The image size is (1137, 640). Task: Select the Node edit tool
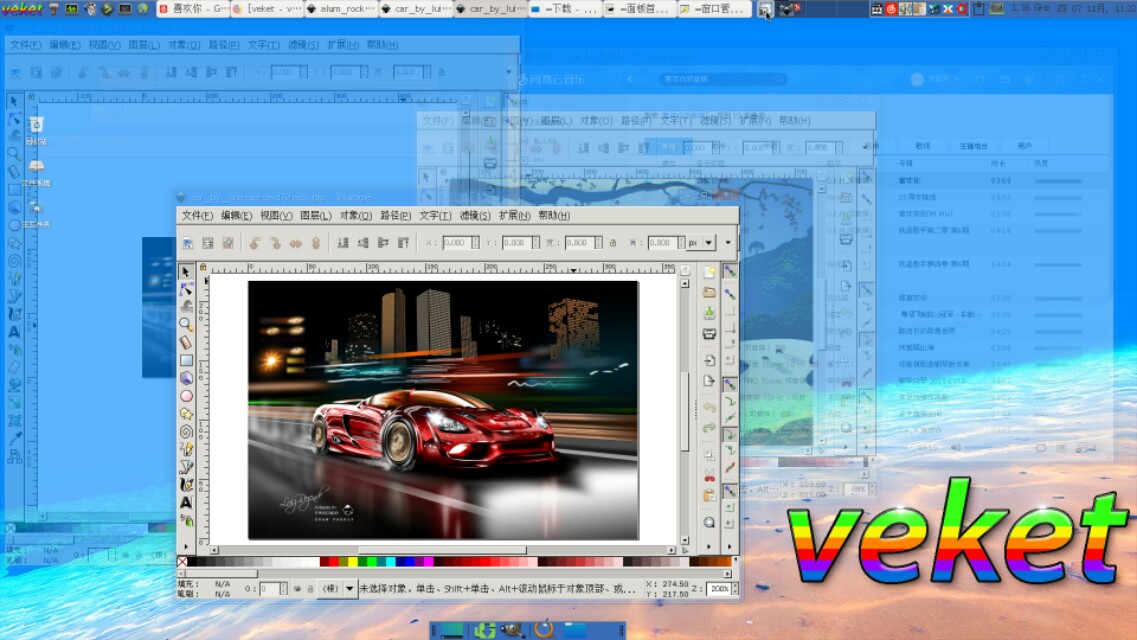click(x=186, y=289)
